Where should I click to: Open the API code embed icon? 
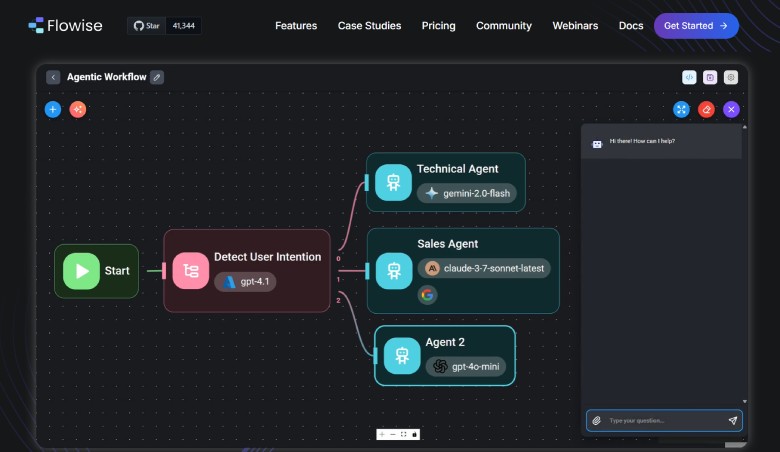click(689, 77)
